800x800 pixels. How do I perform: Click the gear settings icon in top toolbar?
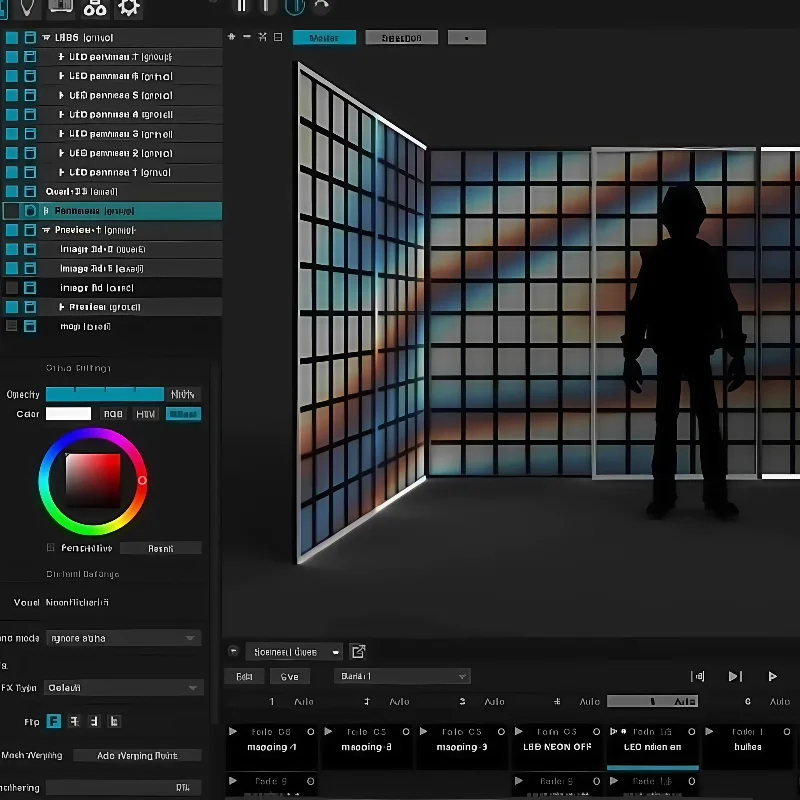129,9
